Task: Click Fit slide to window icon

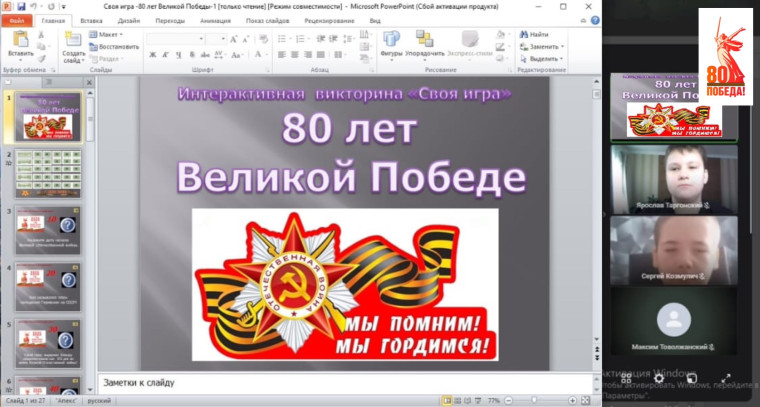Action: pos(585,401)
